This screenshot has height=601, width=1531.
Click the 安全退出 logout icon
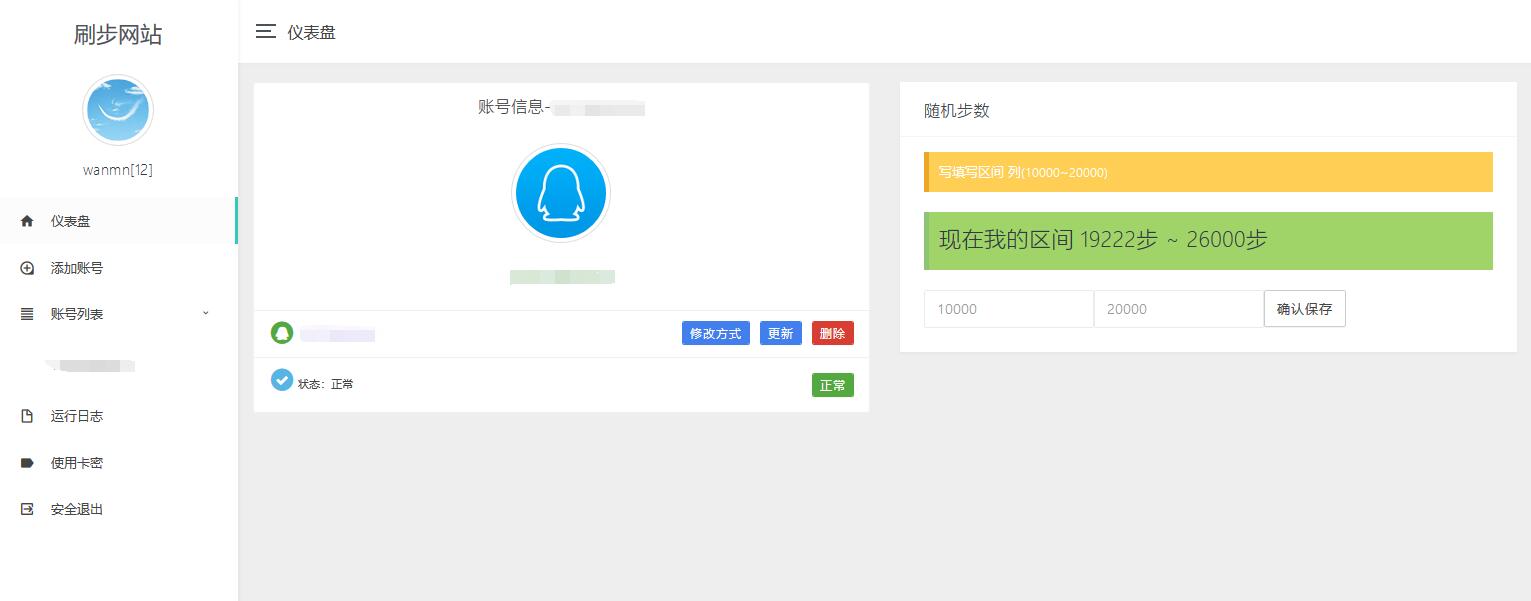tap(27, 509)
